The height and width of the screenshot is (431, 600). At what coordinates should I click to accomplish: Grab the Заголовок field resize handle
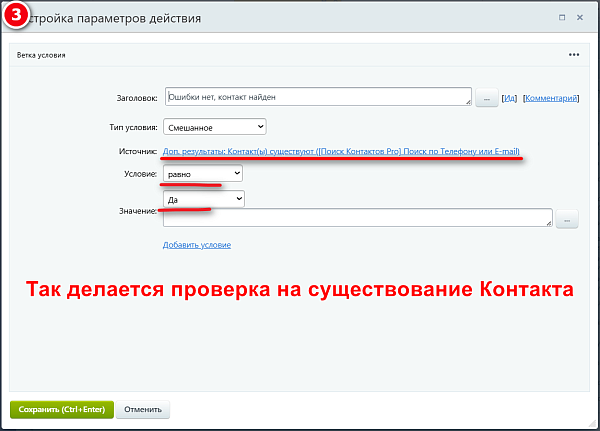468,102
